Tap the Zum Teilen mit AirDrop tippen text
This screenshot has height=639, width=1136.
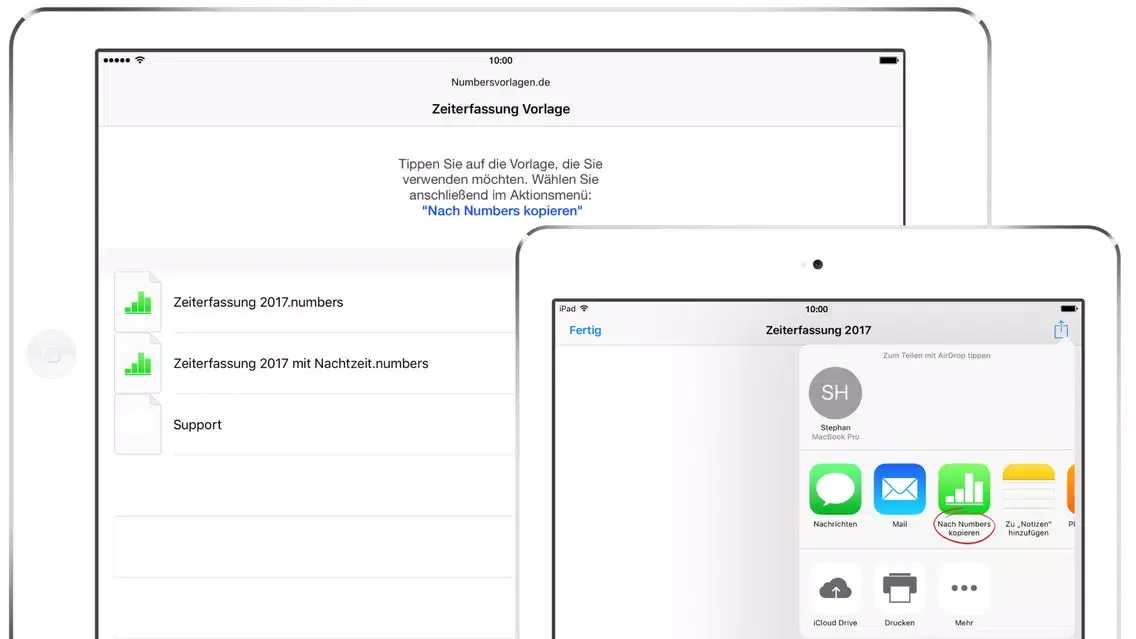tap(936, 356)
